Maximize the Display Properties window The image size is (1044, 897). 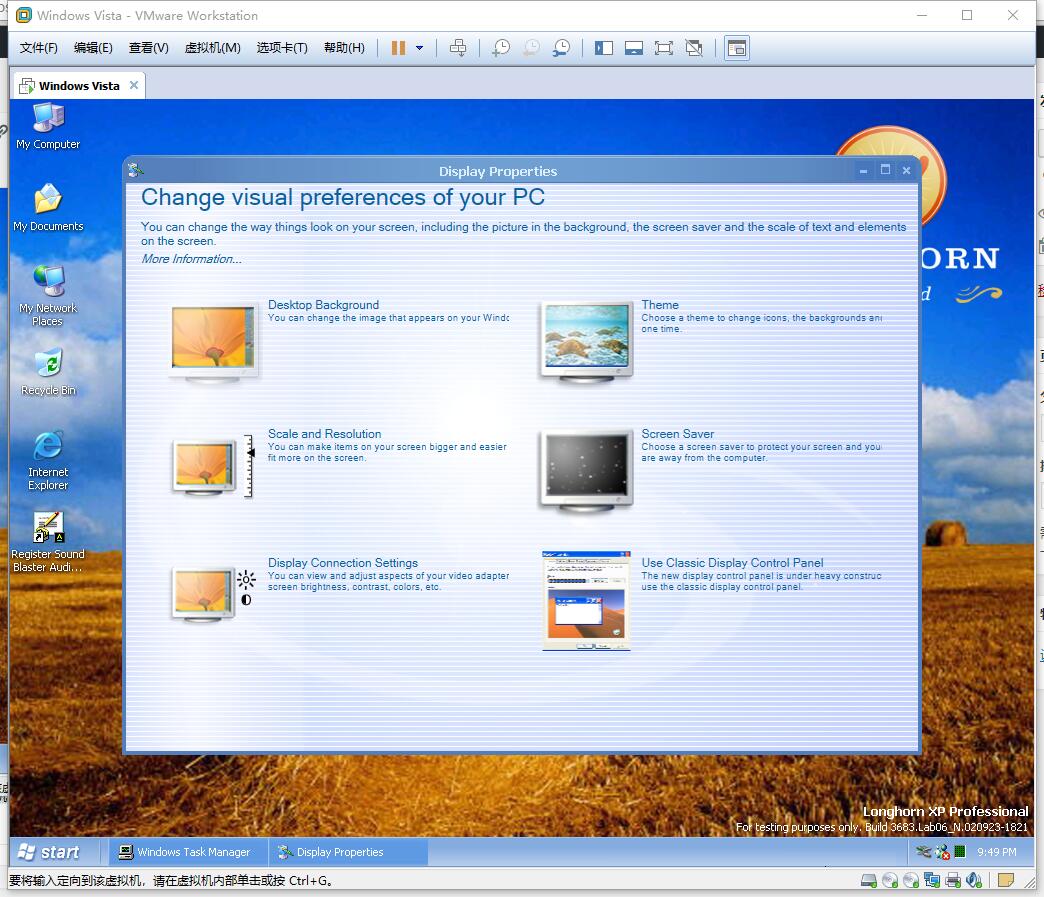point(885,170)
